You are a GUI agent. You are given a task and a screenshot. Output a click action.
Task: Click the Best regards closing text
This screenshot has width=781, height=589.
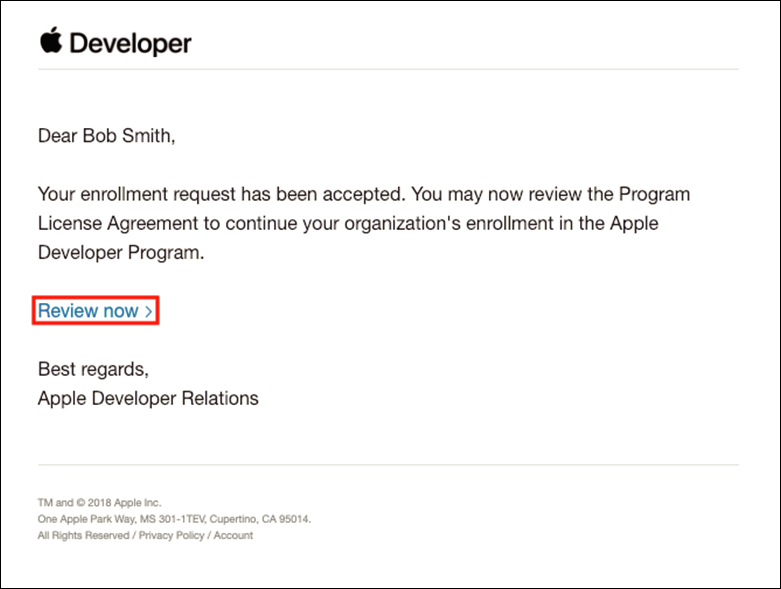click(93, 369)
